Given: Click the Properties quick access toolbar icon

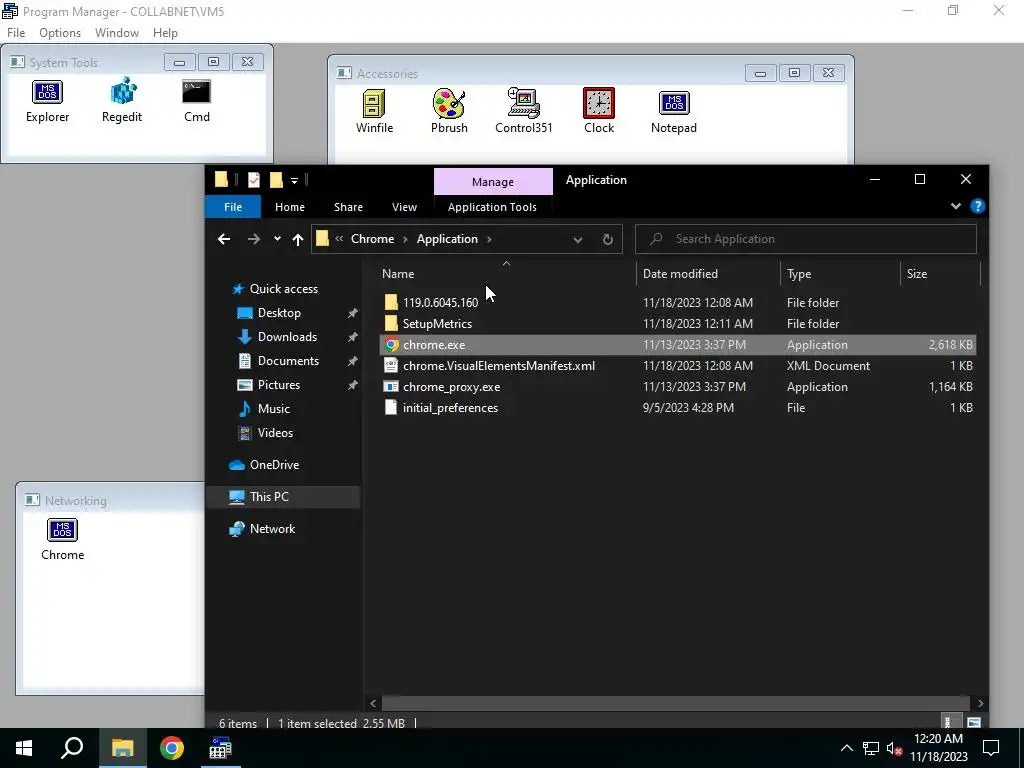Looking at the screenshot, I should 254,180.
